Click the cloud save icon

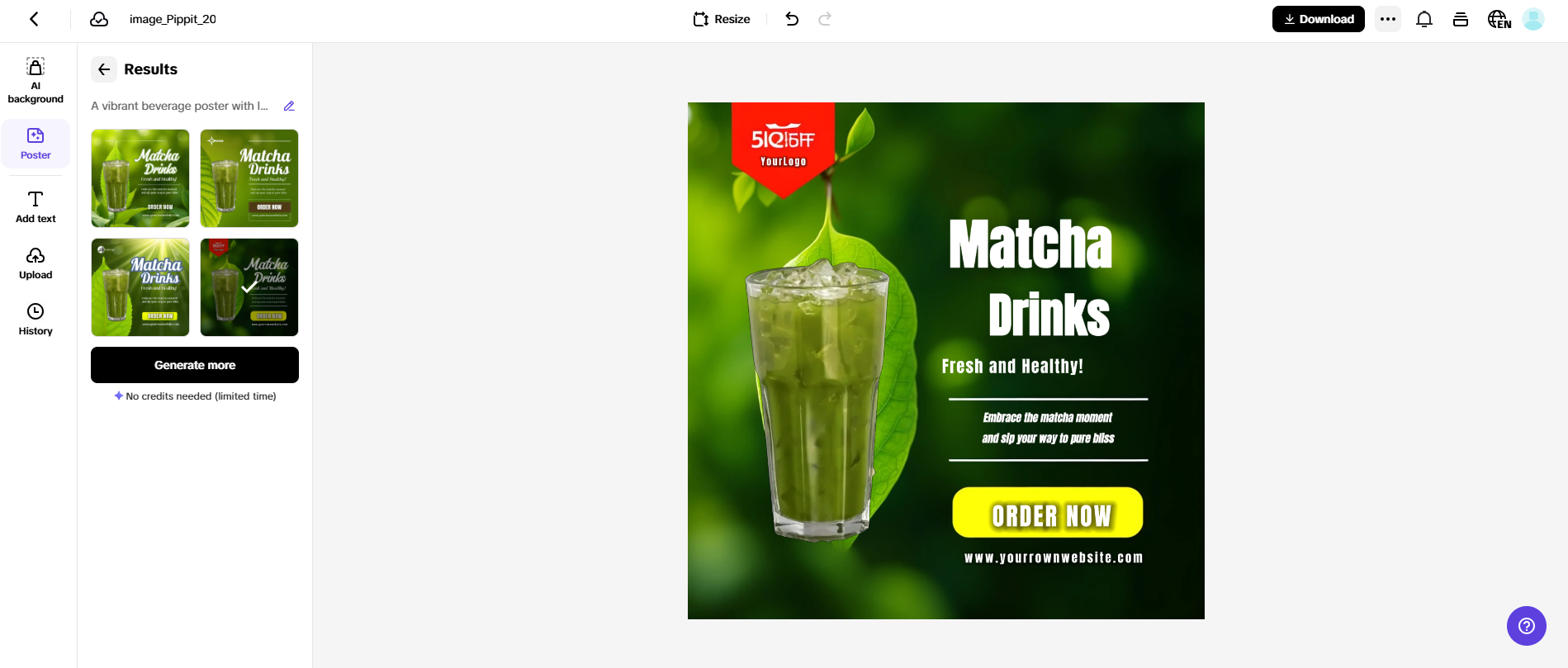99,19
